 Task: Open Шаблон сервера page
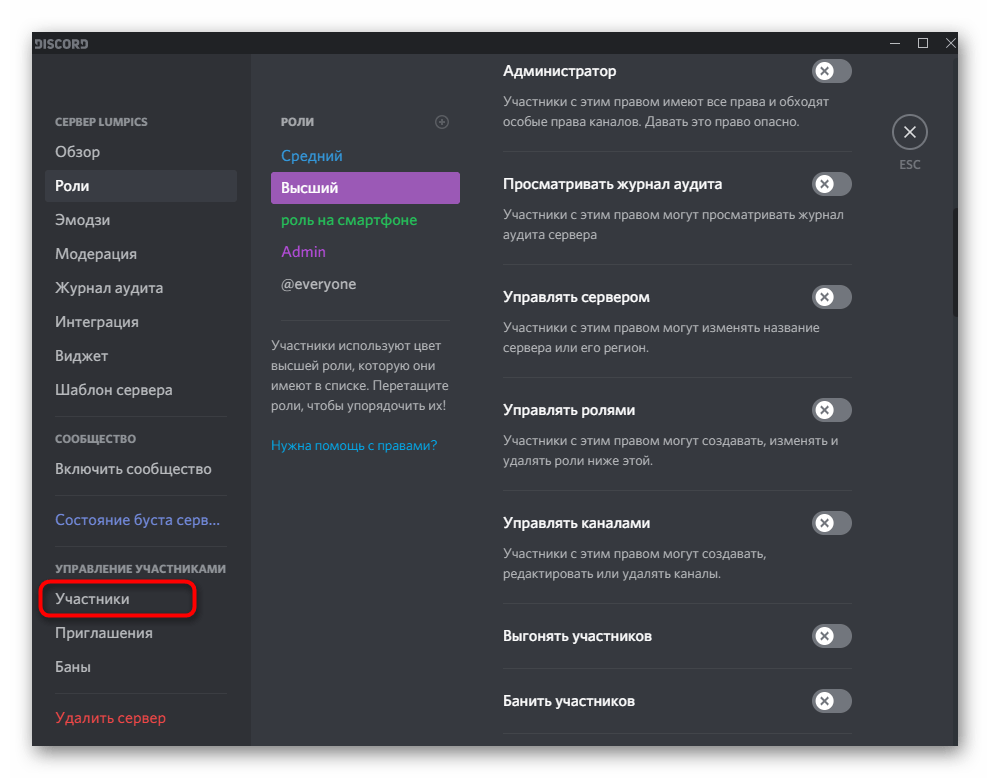pyautogui.click(x=141, y=390)
